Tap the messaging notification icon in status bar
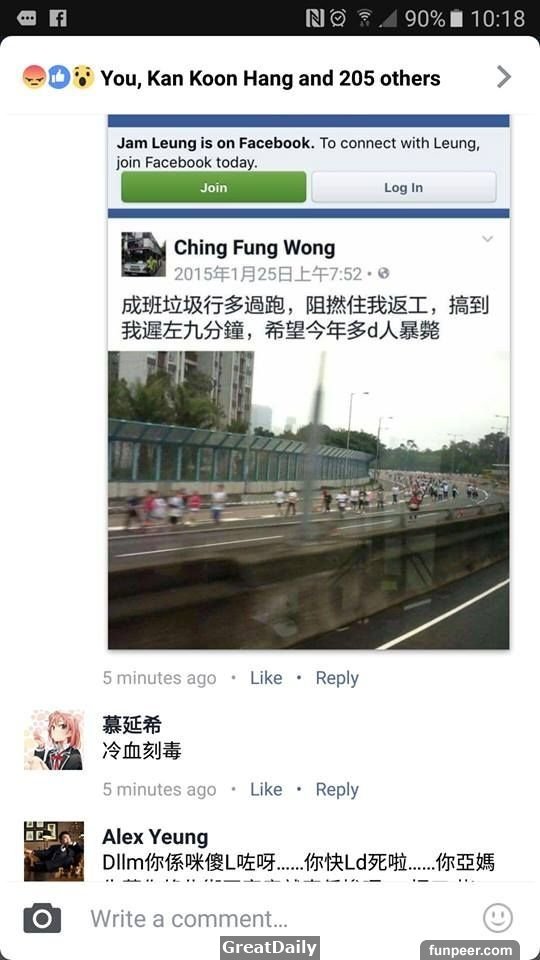The width and height of the screenshot is (540, 960). (x=26, y=18)
